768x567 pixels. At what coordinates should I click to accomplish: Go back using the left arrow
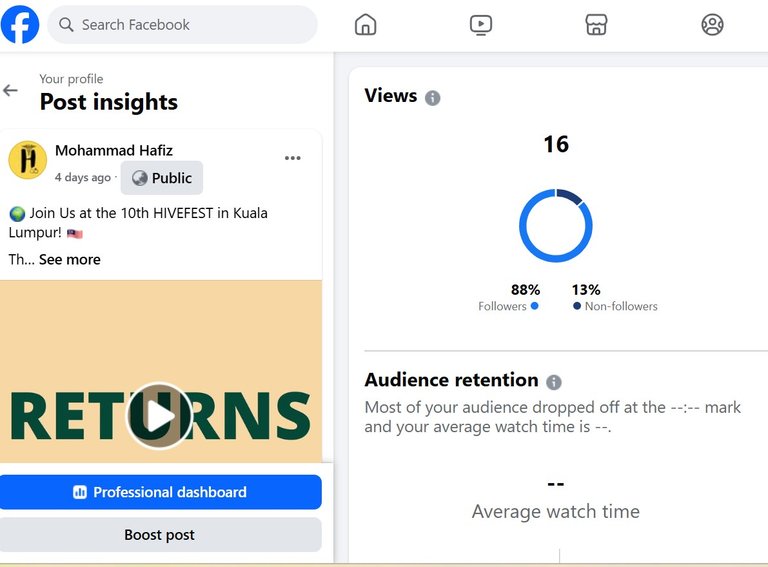tap(10, 90)
